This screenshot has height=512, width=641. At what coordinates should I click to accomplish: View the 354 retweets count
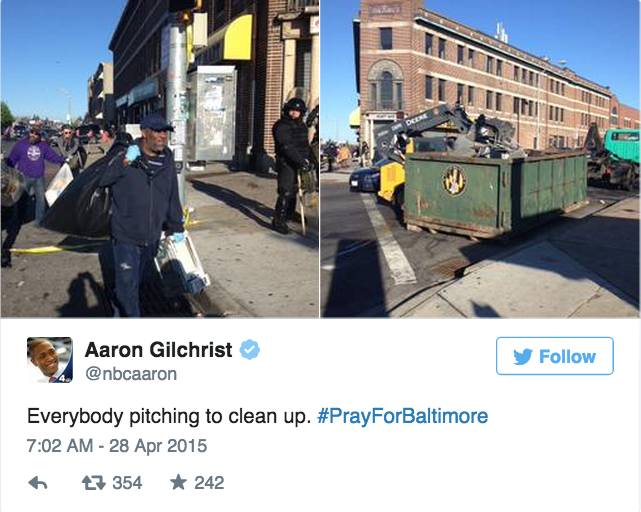[127, 483]
